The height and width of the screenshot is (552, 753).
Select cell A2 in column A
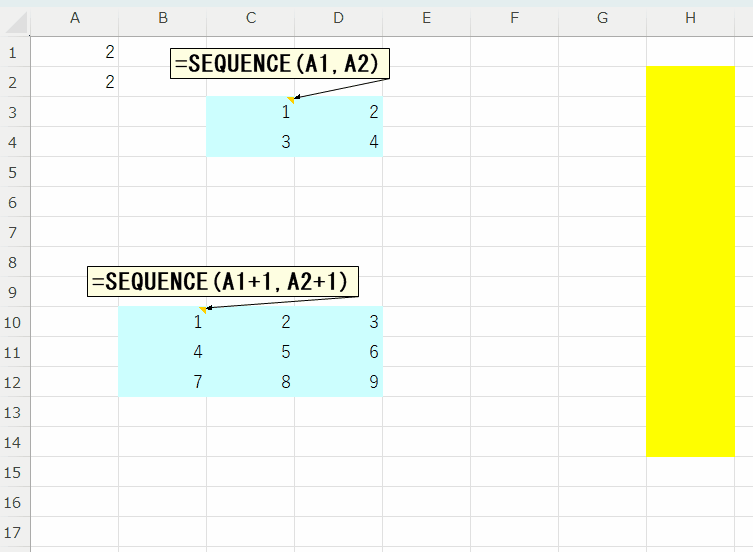pos(75,83)
